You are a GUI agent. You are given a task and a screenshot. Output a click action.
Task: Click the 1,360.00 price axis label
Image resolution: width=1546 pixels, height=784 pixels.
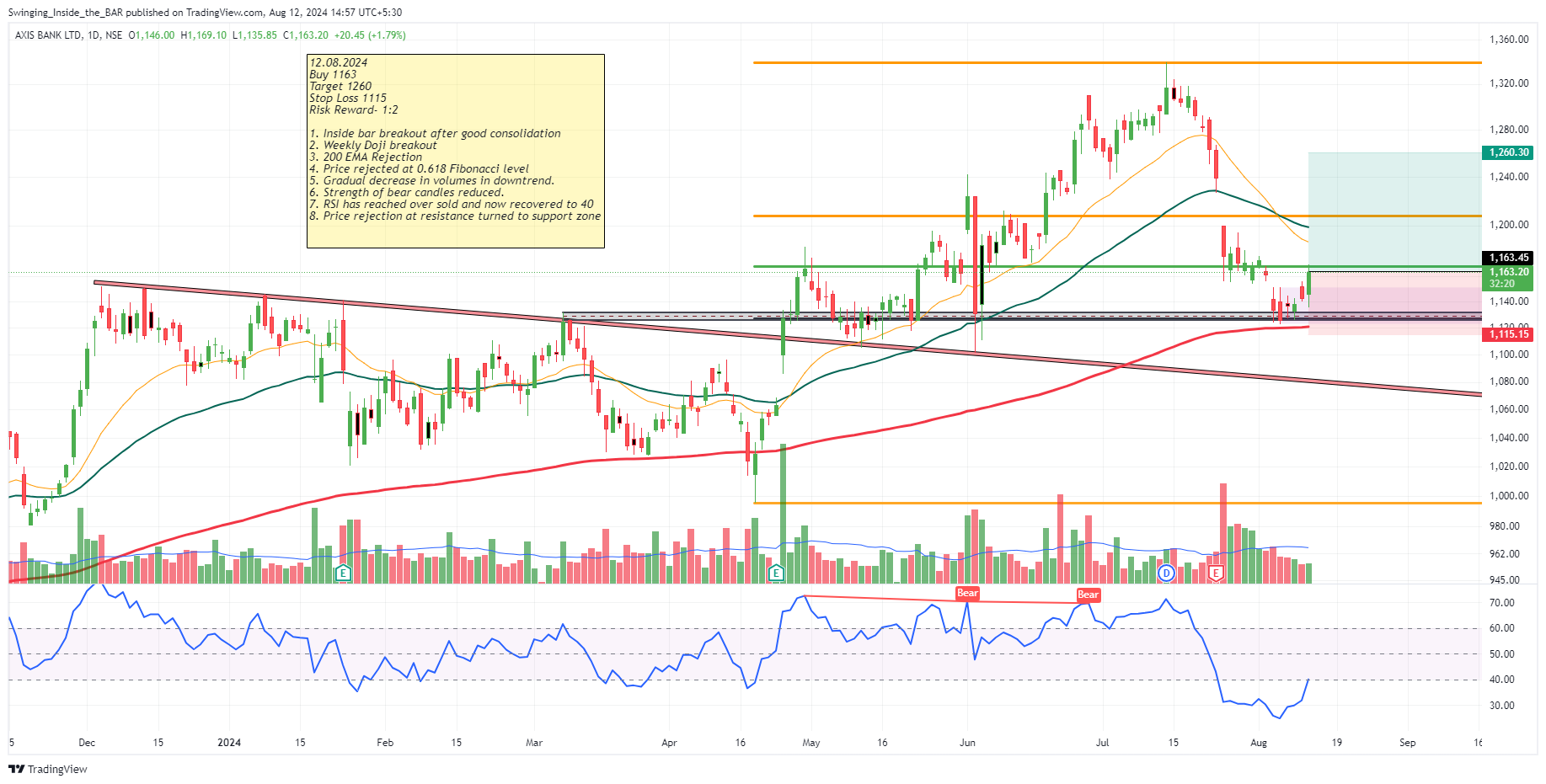click(x=1509, y=40)
